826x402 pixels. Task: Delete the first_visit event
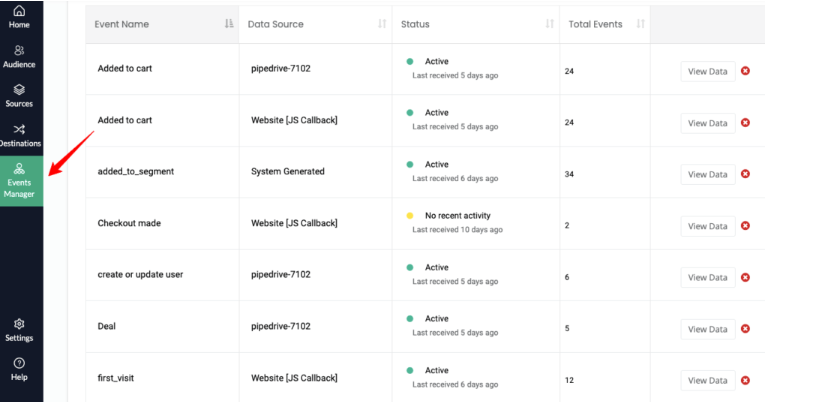tap(745, 380)
